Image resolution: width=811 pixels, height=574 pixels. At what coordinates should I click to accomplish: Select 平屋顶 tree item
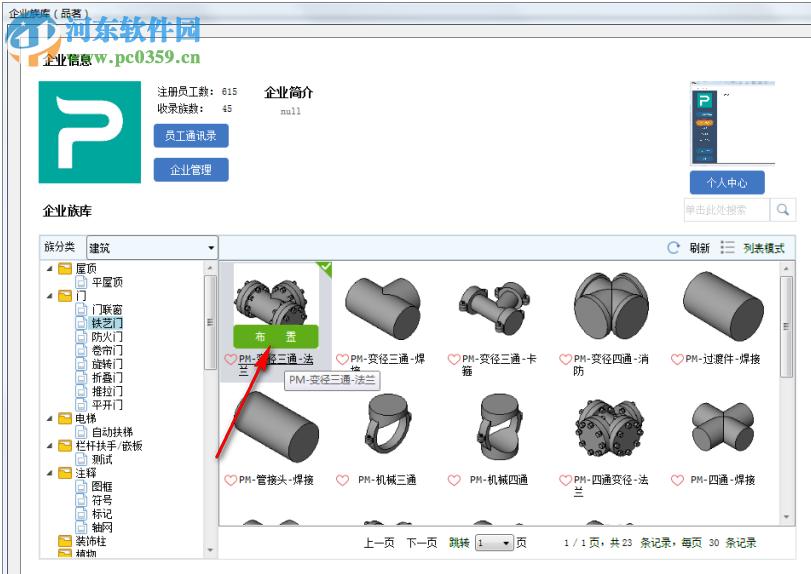107,282
